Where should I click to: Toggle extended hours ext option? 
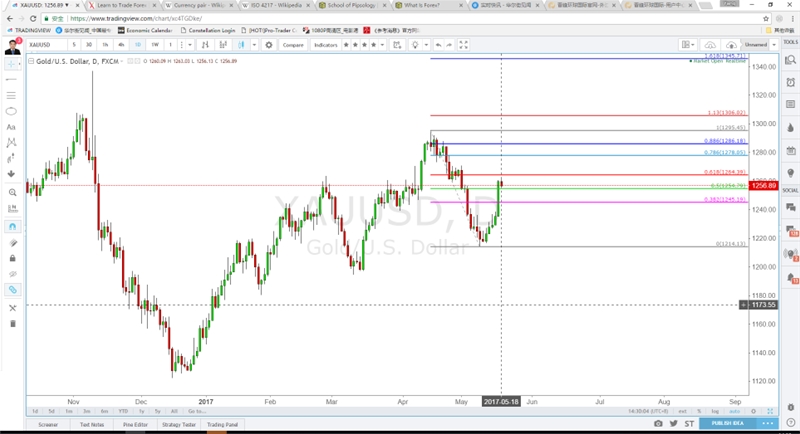pyautogui.click(x=682, y=411)
